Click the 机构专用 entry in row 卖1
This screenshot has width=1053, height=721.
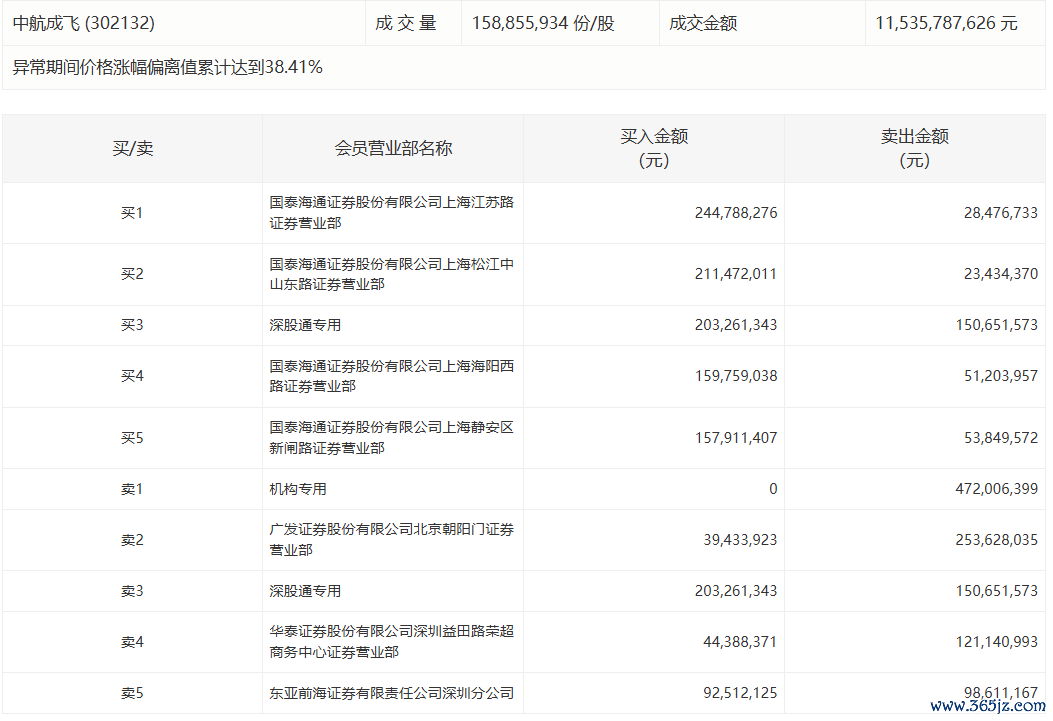[298, 489]
